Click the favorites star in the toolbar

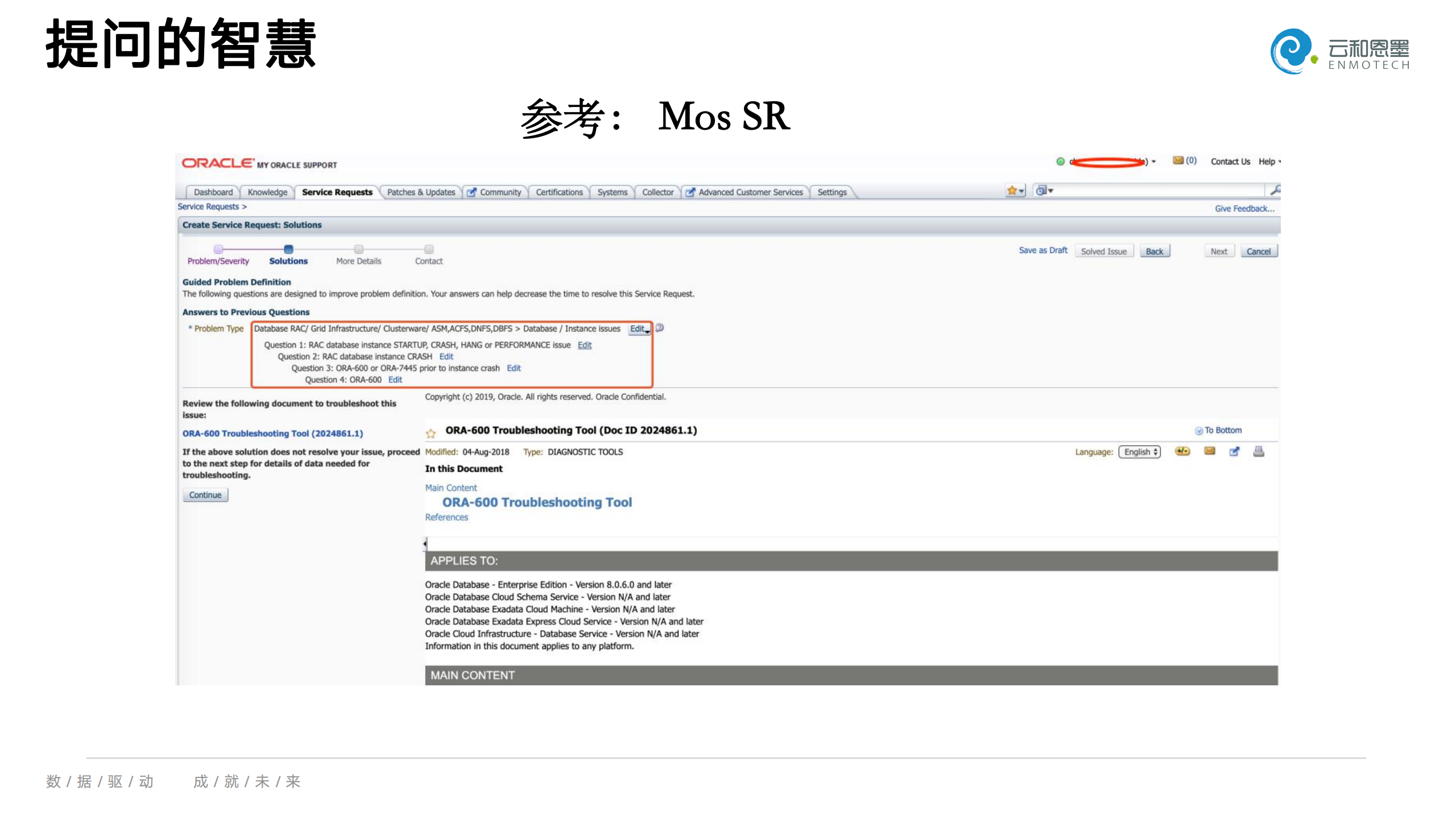click(x=1012, y=190)
